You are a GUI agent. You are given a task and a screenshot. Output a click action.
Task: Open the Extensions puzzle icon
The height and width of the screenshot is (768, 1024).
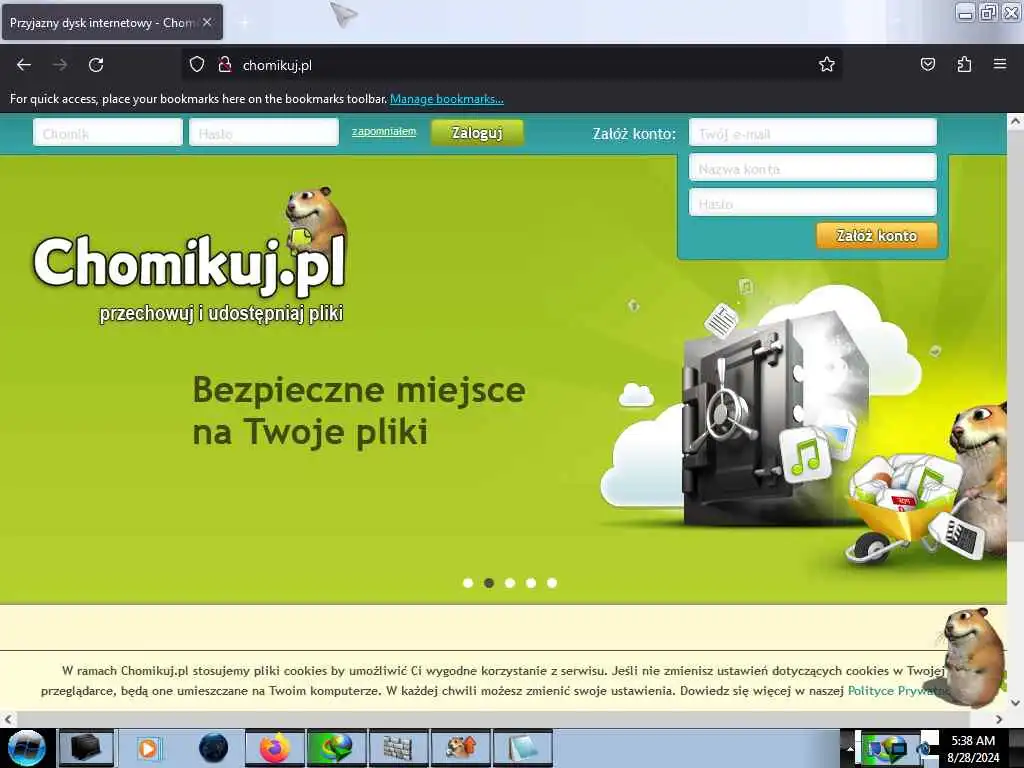point(964,64)
